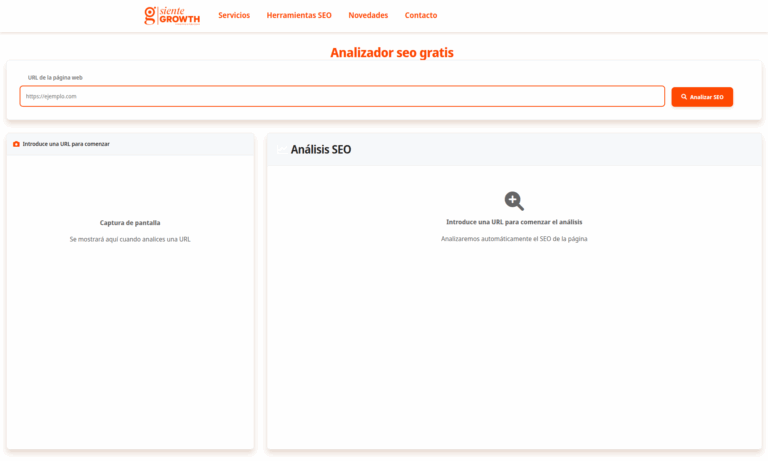Click the magnifying glass plus icon
Image resolution: width=768 pixels, height=461 pixels.
coord(514,201)
